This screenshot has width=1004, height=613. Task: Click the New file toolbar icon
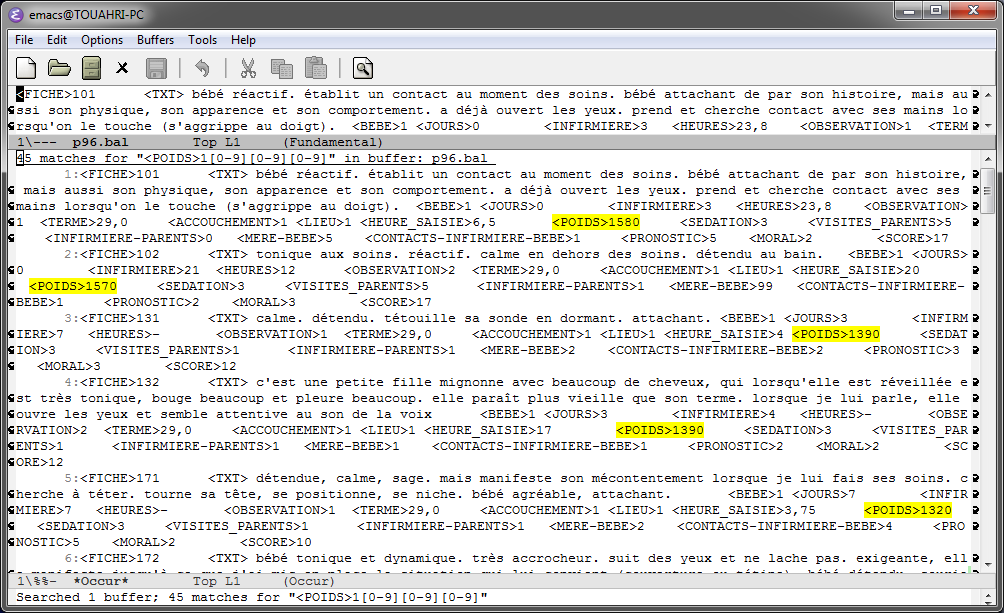27,68
